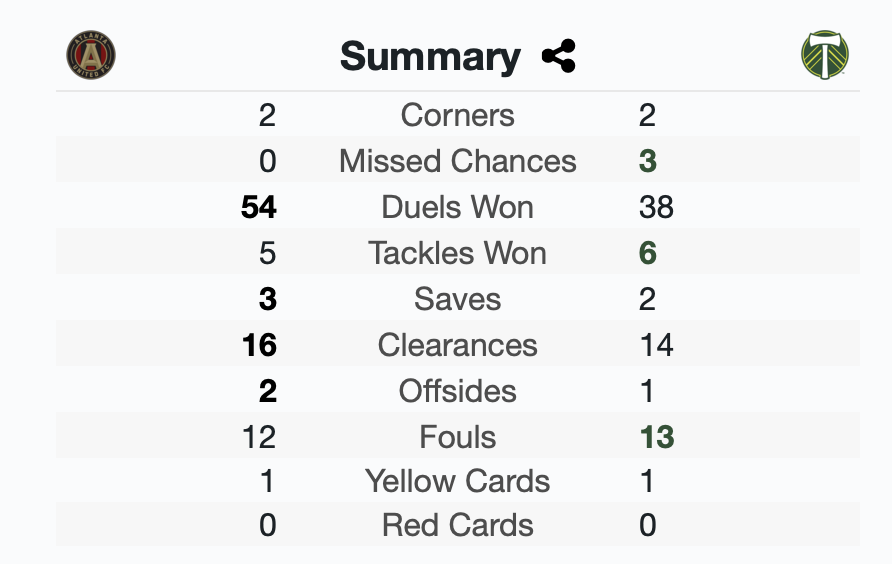Click the Fouls row label
The height and width of the screenshot is (564, 892).
[x=458, y=437]
